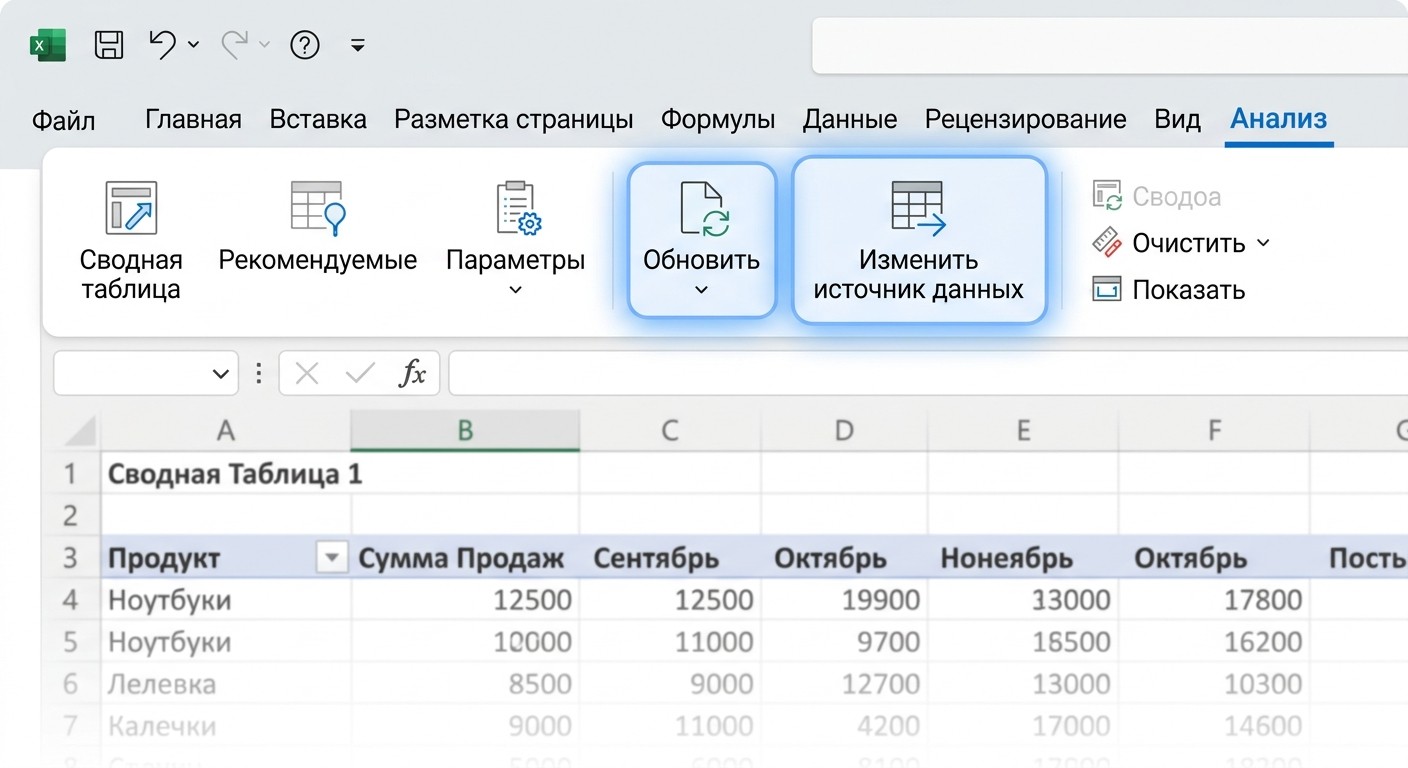Click the select-all corner triangle
Image resolution: width=1408 pixels, height=768 pixels.
(79, 431)
